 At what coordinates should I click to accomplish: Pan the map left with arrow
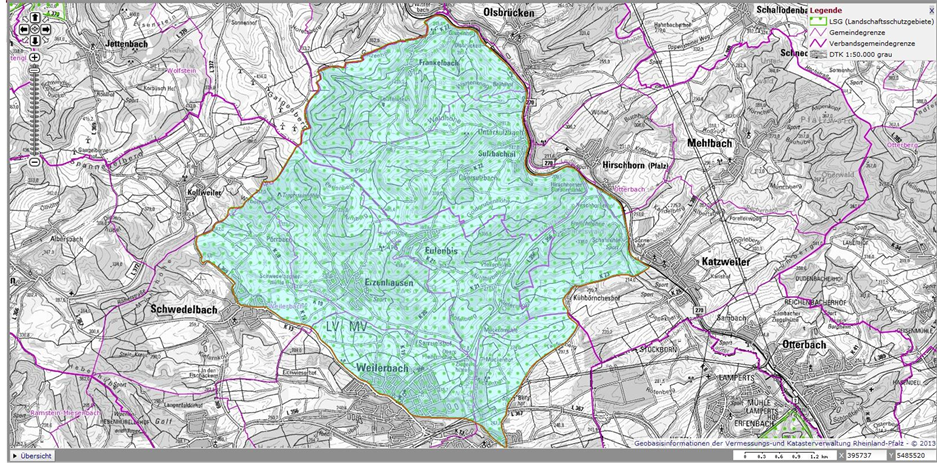[23, 29]
